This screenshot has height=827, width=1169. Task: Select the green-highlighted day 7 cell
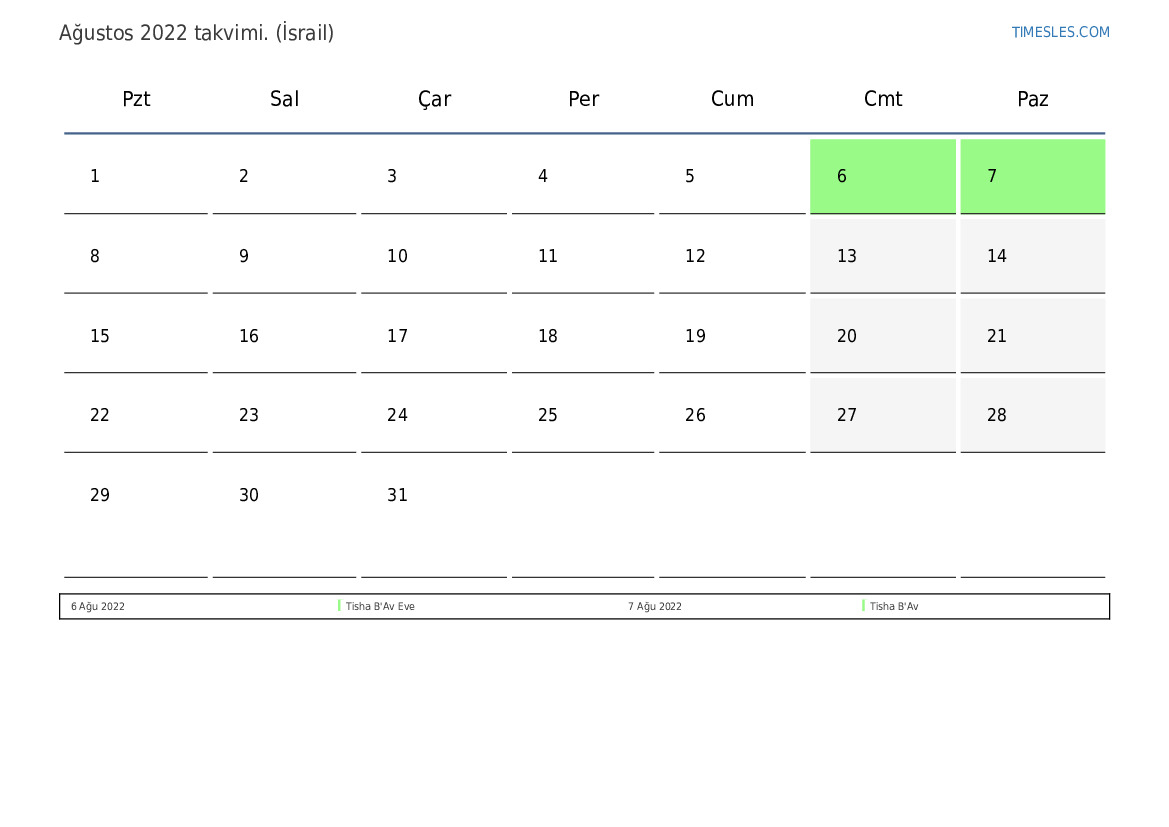(1033, 176)
